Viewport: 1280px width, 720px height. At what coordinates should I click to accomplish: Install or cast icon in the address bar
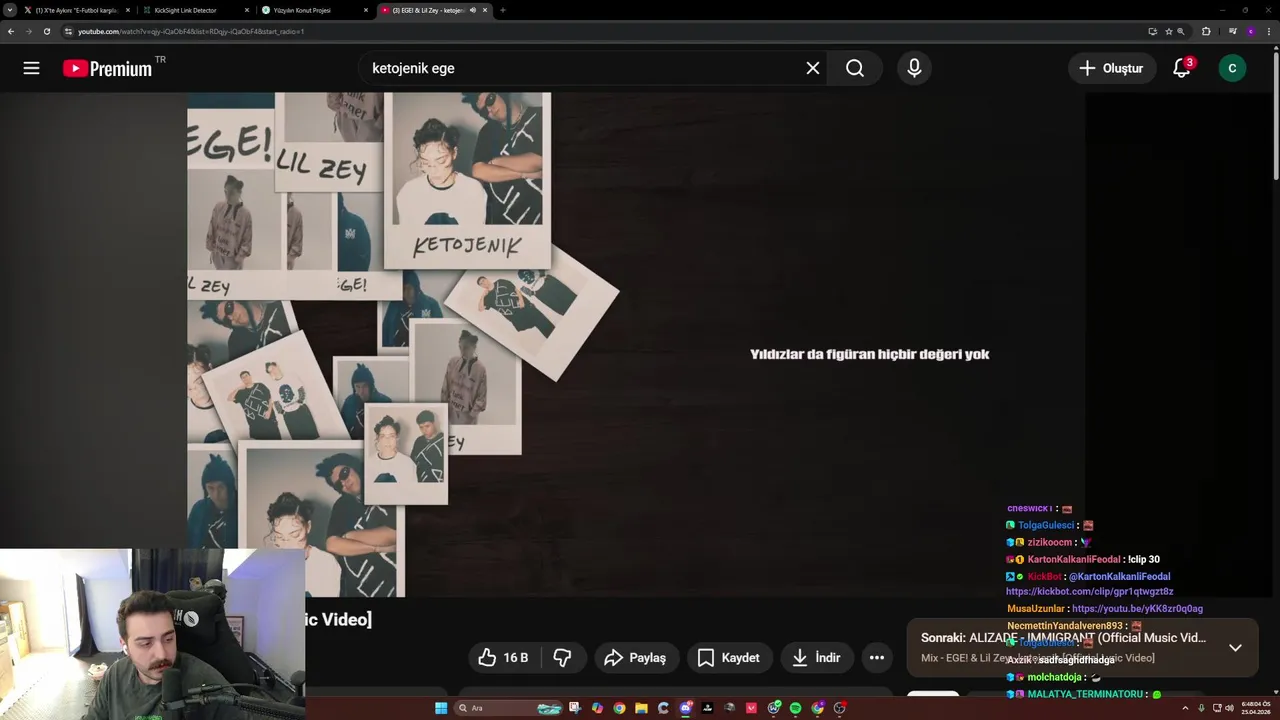1153,31
